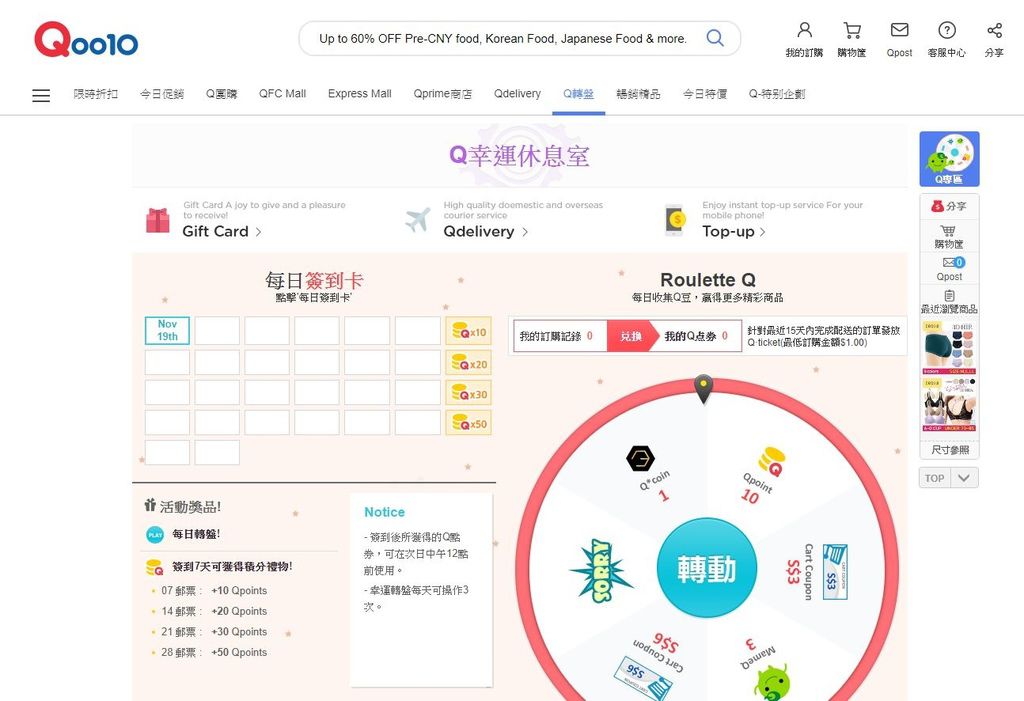Click the TOP button in the sidebar
1024x701 pixels.
(935, 478)
